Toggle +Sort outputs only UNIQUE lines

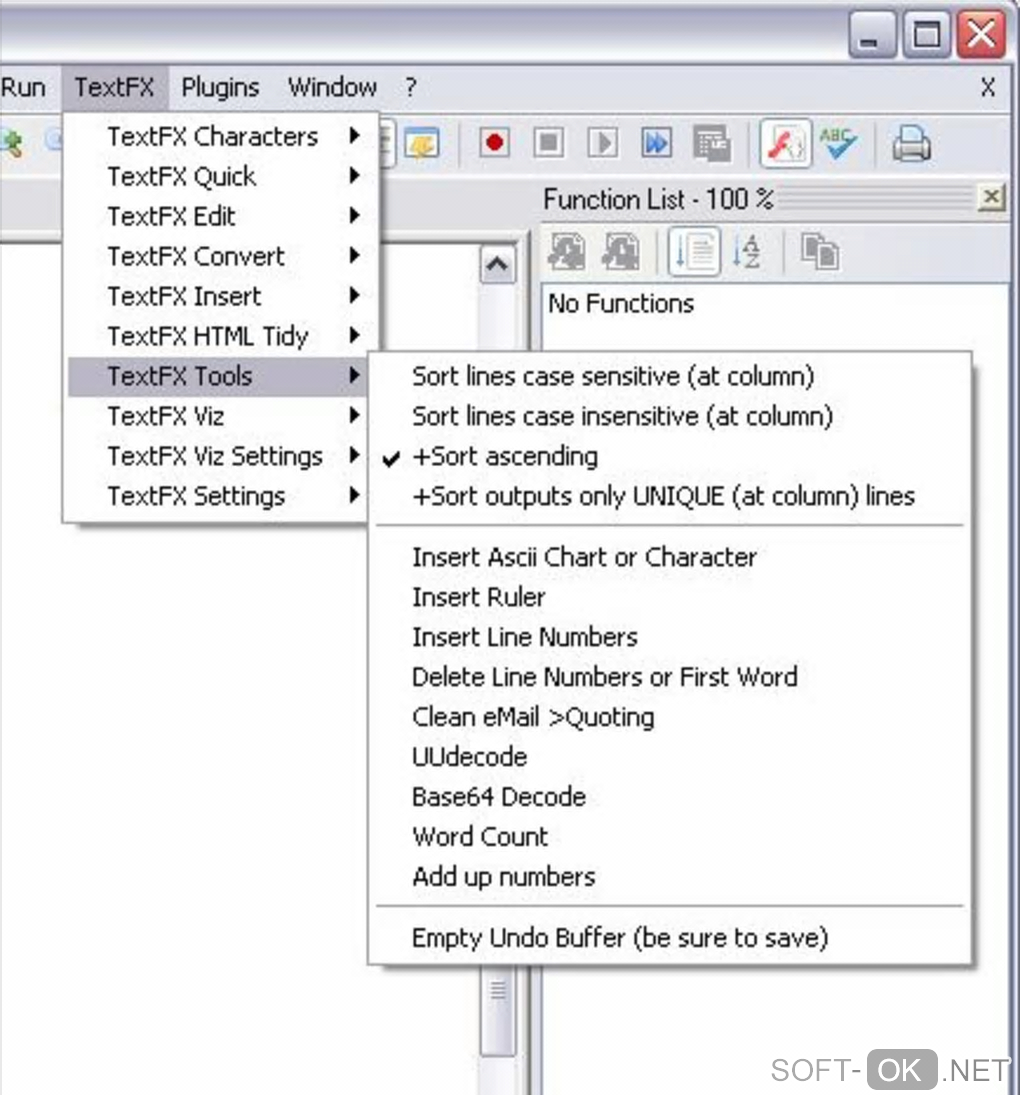pyautogui.click(x=670, y=497)
